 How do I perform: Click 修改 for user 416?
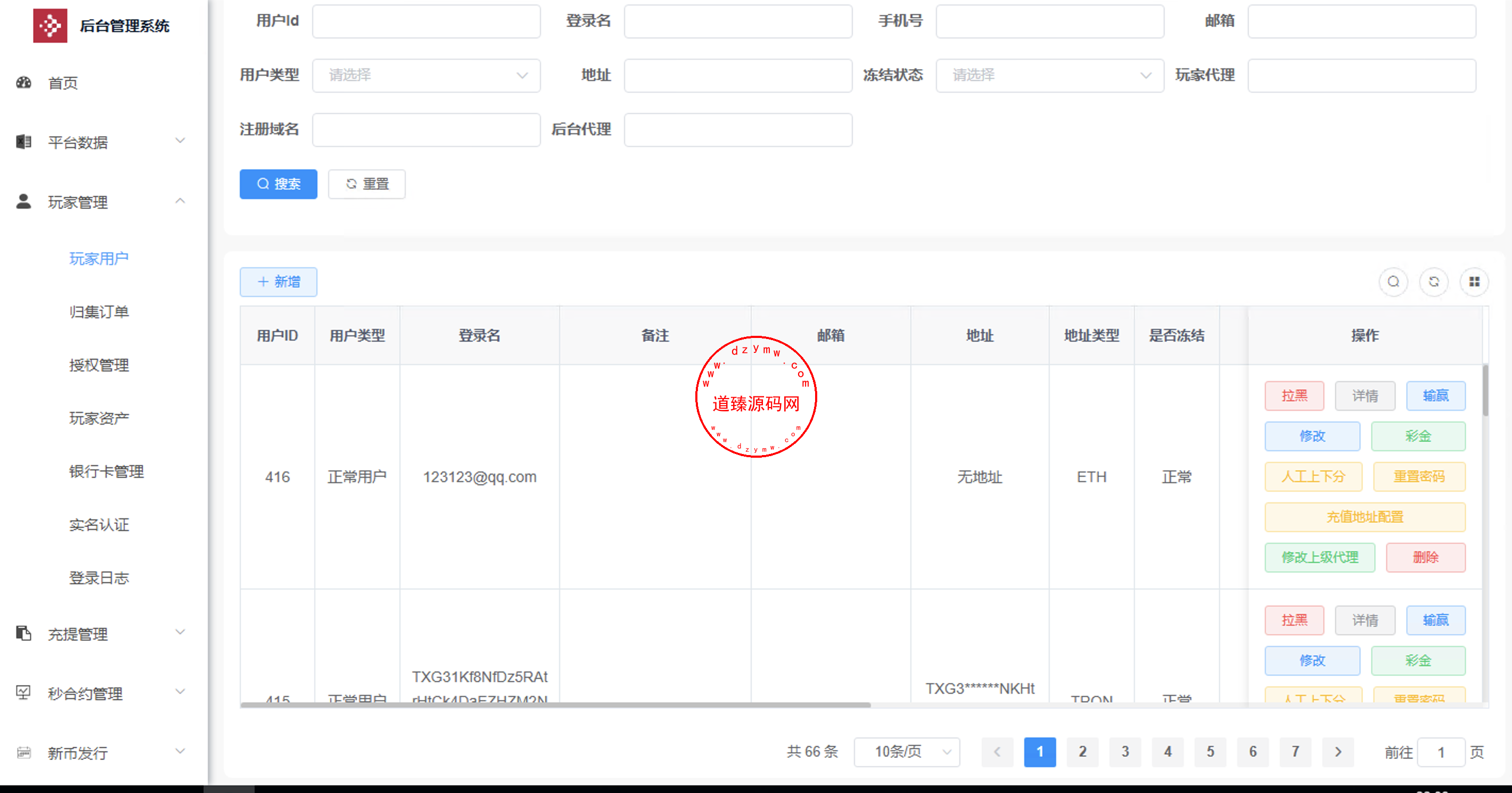(x=1312, y=436)
